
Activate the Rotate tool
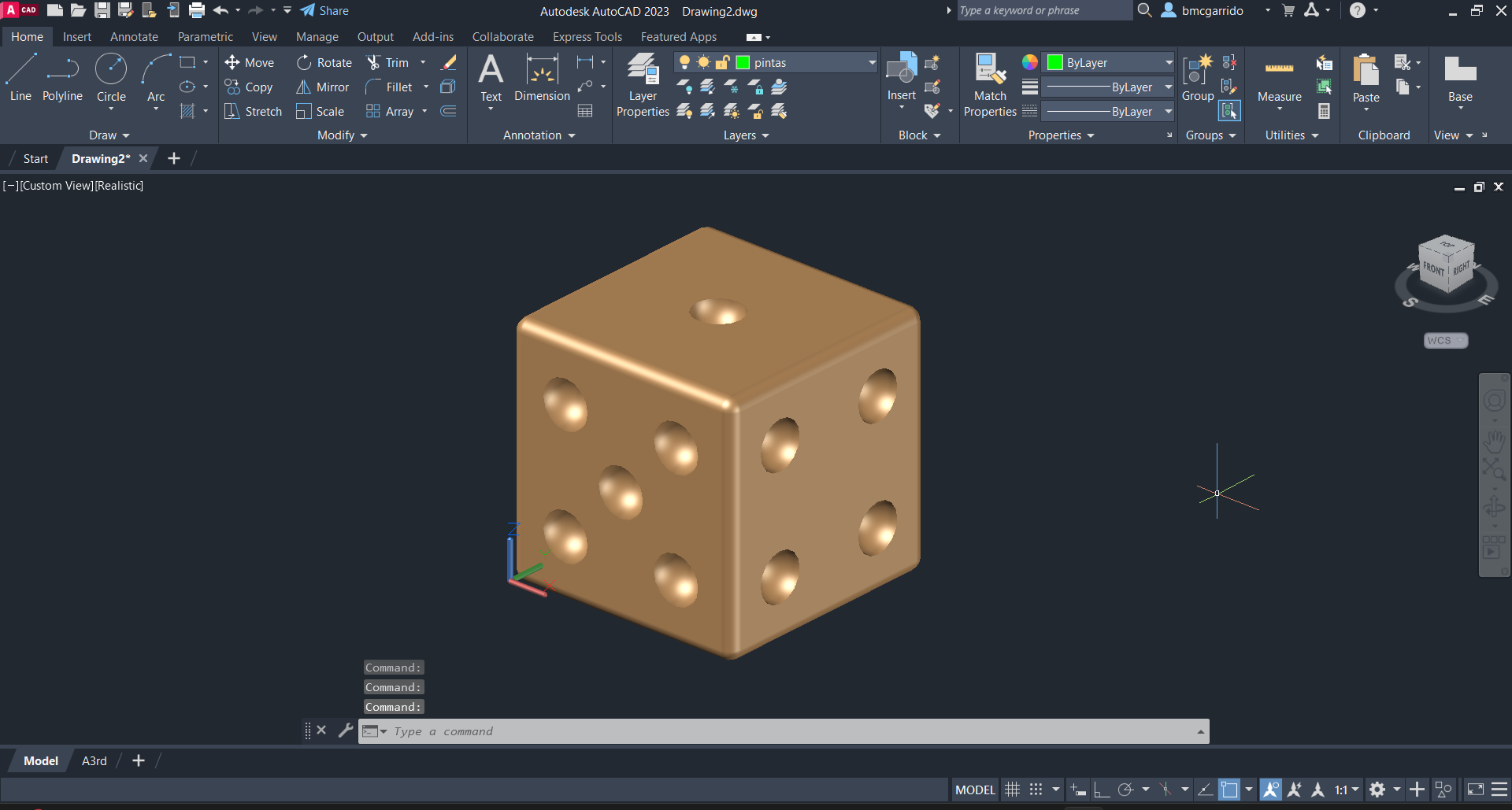pos(324,62)
